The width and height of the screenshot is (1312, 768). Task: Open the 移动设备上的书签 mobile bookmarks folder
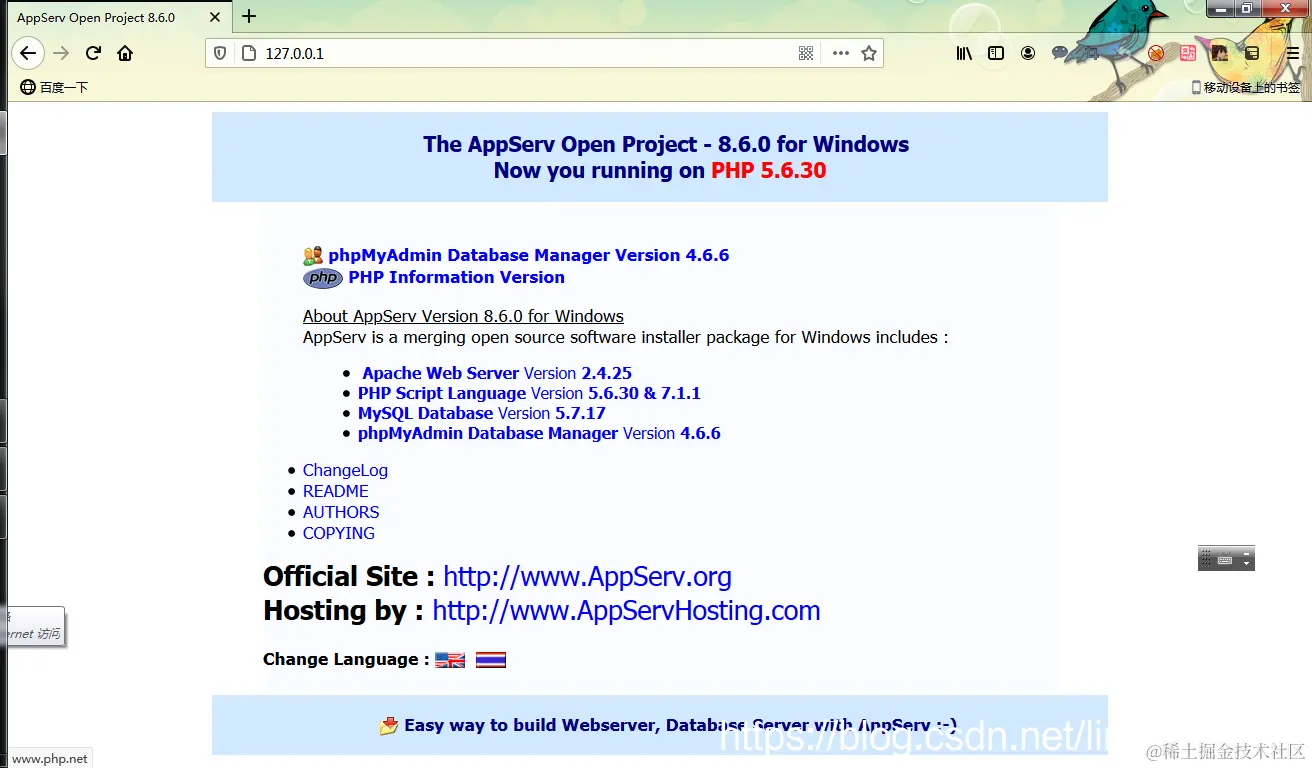(1246, 87)
